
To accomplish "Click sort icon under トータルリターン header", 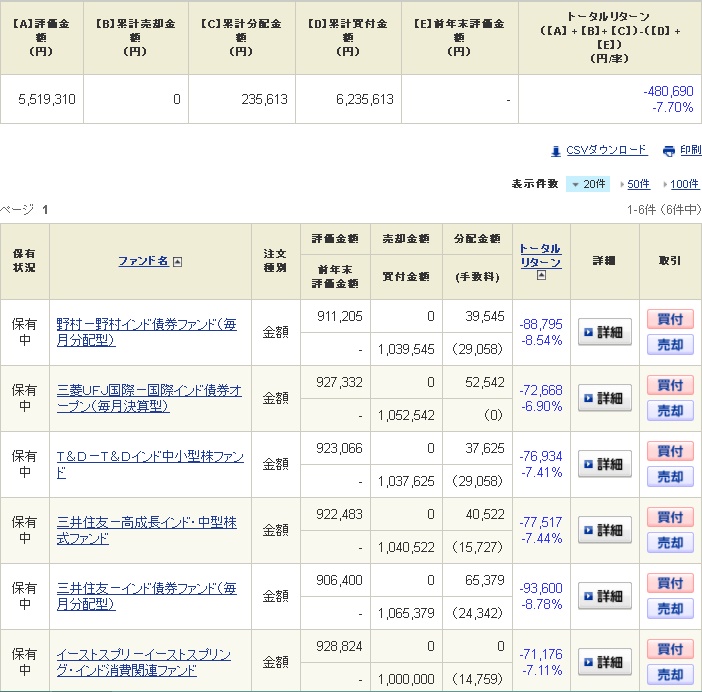I will 540,276.
